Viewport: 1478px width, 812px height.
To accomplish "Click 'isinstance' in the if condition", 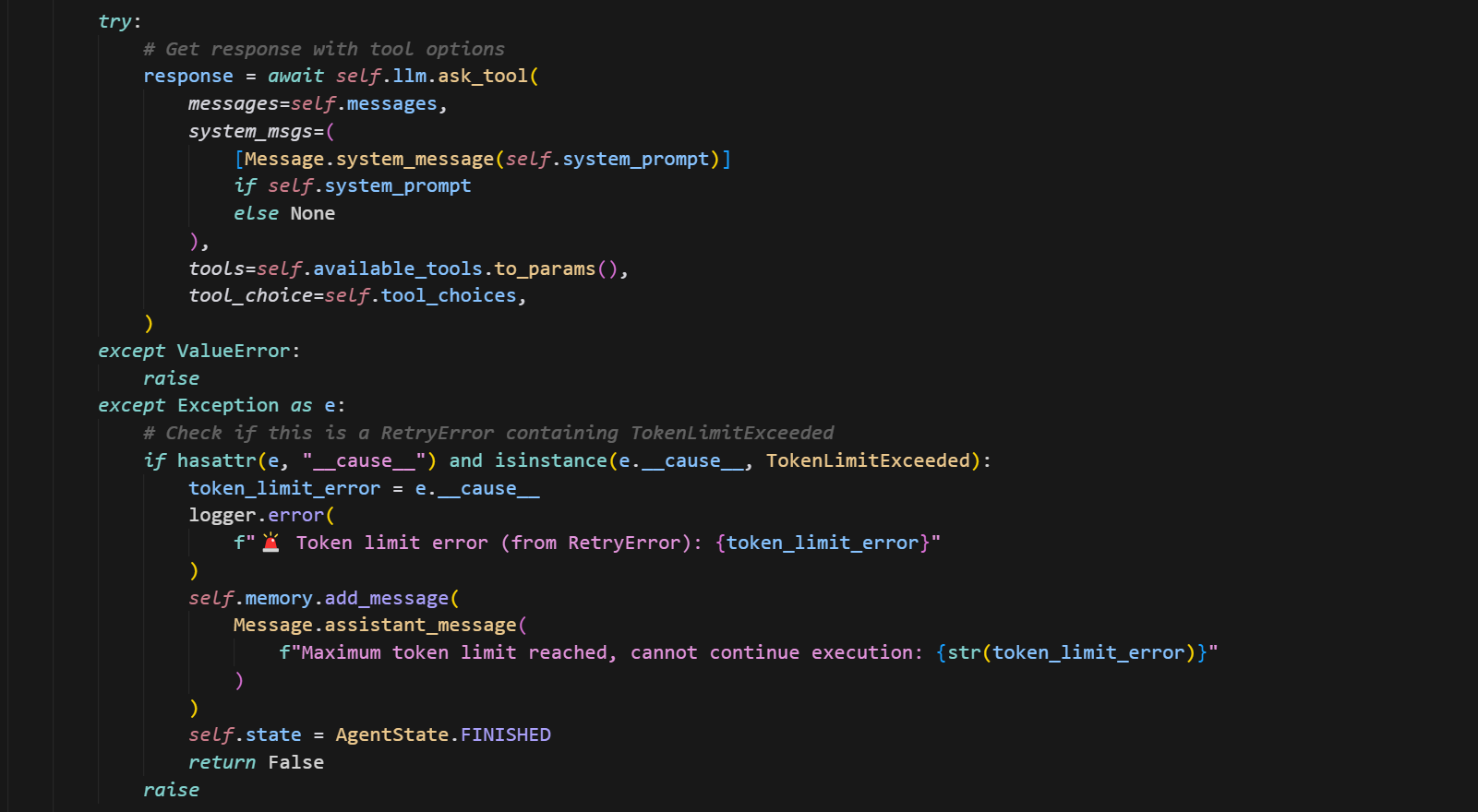I will coord(550,460).
